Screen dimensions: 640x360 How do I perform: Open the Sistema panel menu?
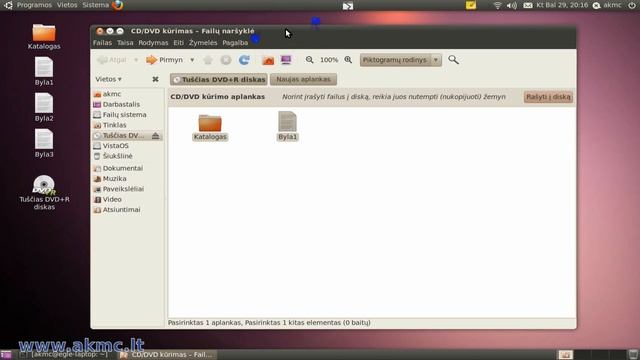click(x=96, y=5)
